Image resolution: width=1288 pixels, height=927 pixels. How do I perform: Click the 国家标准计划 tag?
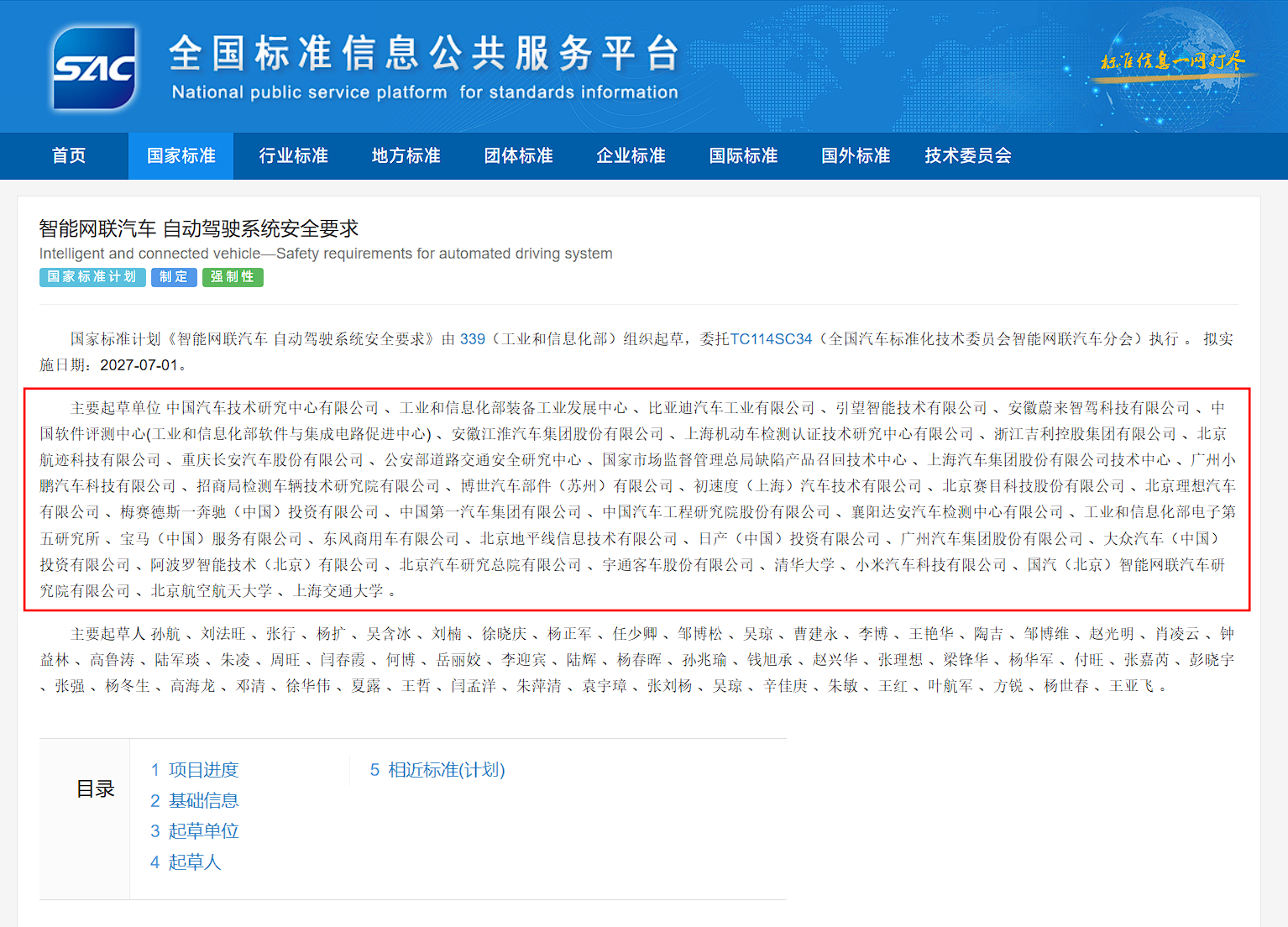point(92,277)
